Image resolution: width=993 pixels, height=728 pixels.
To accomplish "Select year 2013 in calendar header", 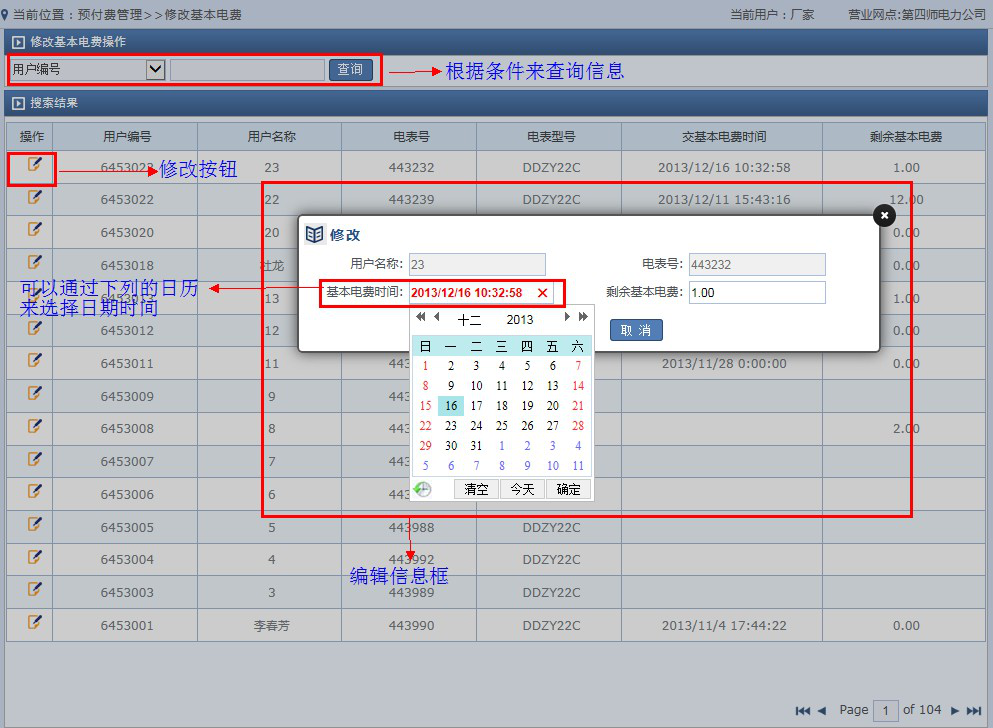I will click(520, 320).
